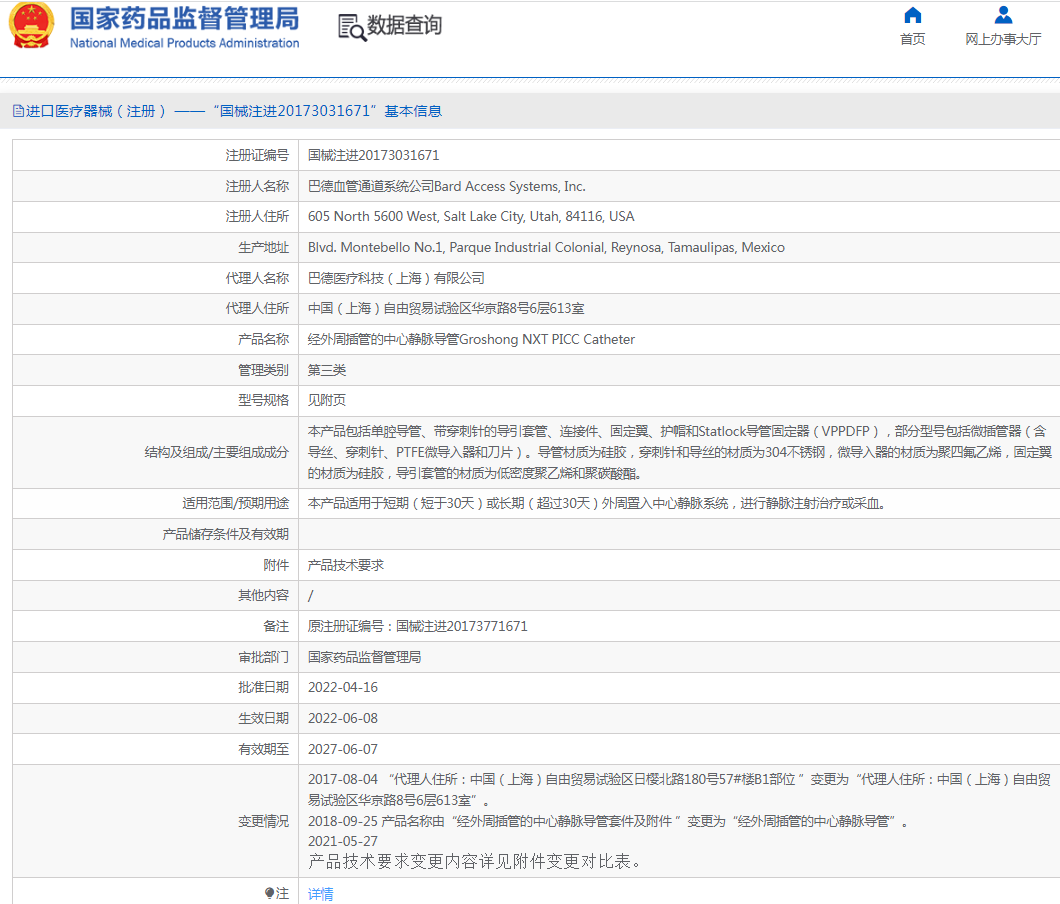Click the 附件 row label
Image resolution: width=1060 pixels, height=904 pixels.
point(276,565)
